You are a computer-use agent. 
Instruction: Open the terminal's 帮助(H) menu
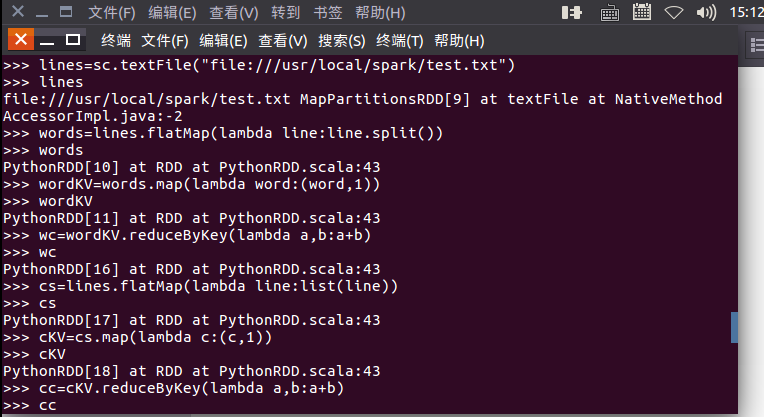click(459, 41)
